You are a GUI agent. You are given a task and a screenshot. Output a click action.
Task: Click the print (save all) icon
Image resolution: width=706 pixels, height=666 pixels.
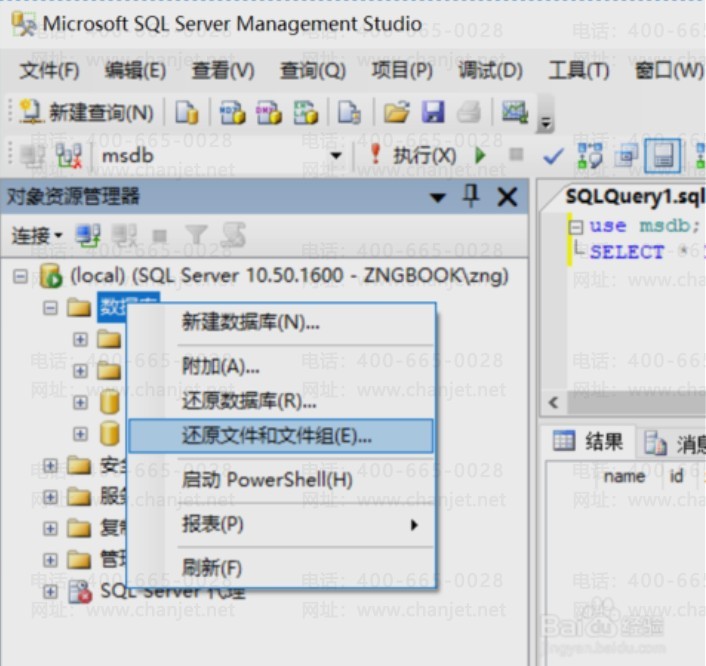point(469,112)
